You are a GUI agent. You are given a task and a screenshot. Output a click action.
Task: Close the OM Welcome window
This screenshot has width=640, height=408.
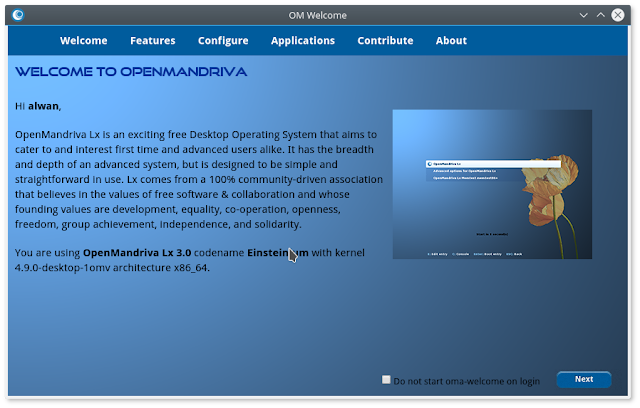[x=618, y=15]
